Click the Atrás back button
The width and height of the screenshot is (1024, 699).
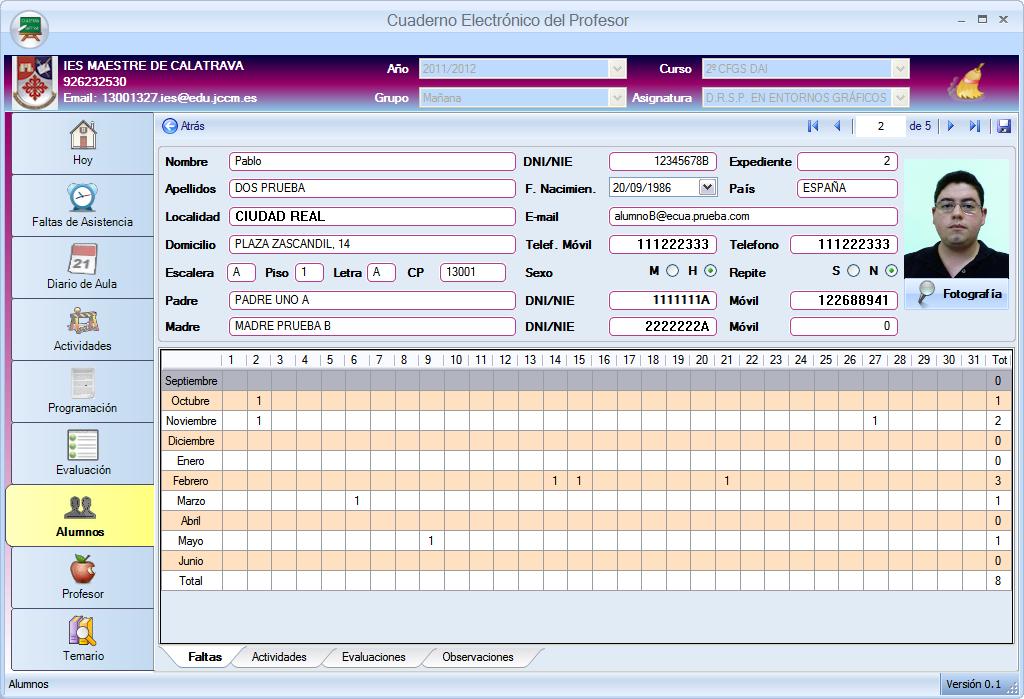point(184,126)
